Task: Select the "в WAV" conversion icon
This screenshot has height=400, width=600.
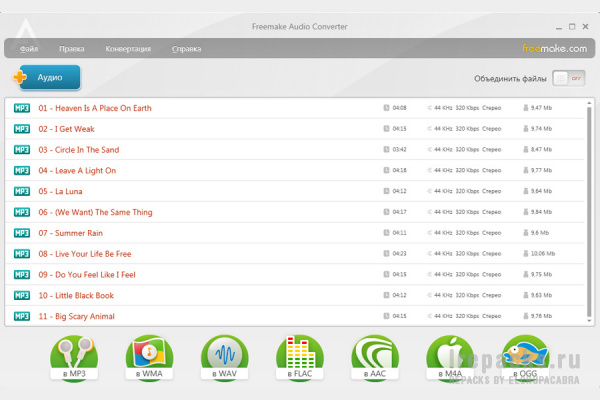Action: point(224,358)
